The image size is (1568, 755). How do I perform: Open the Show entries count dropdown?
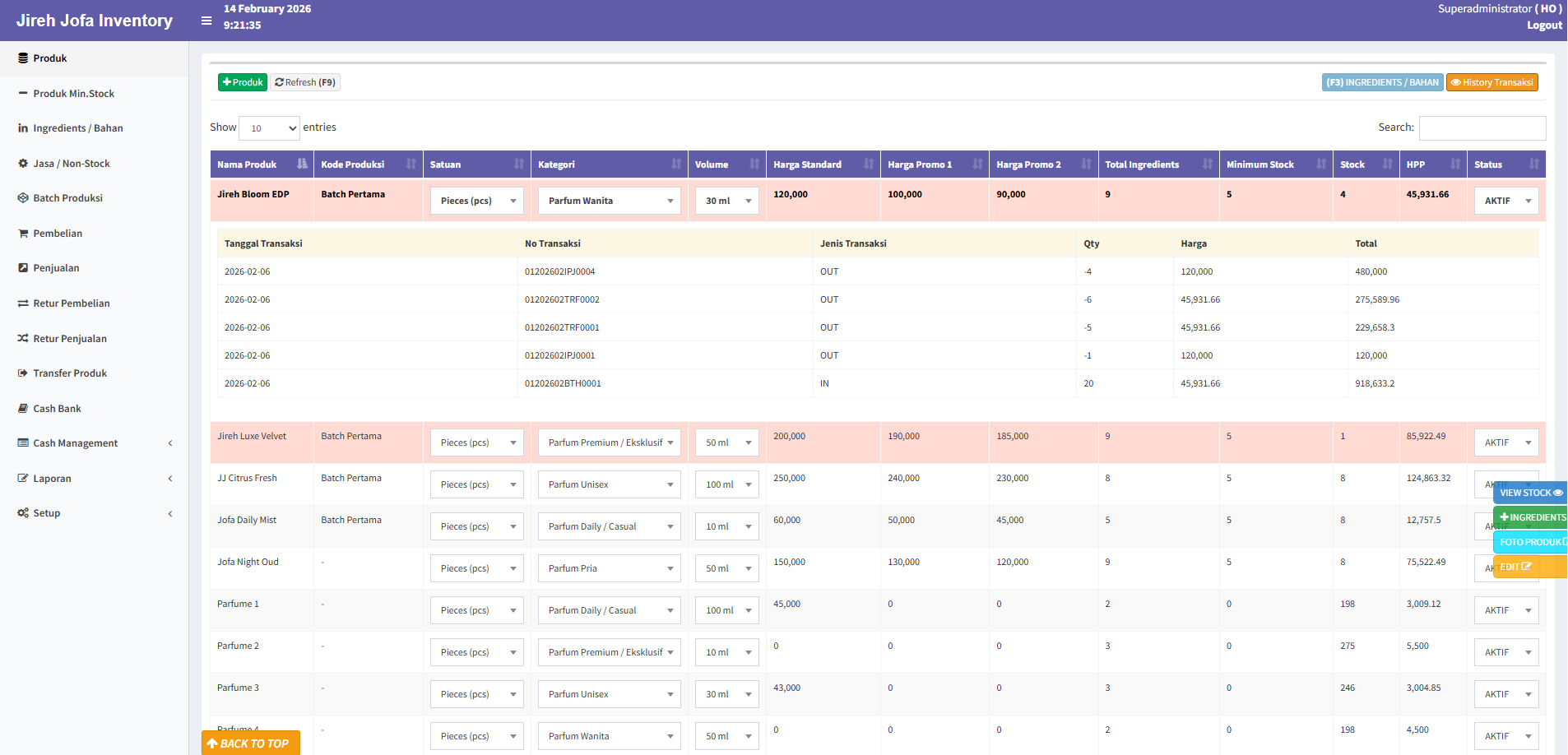coord(269,128)
